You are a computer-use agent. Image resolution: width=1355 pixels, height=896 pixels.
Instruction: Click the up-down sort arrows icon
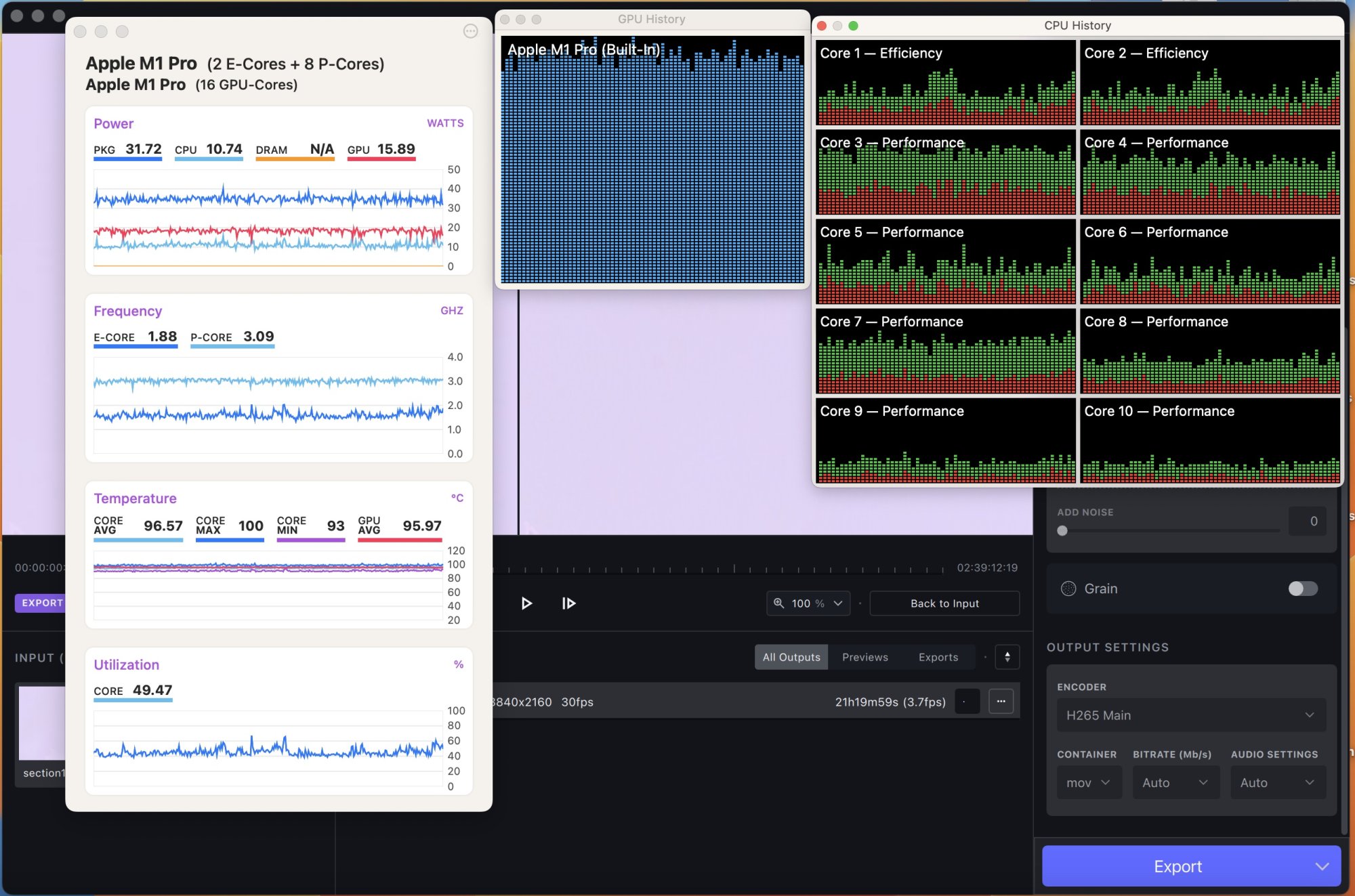1007,657
